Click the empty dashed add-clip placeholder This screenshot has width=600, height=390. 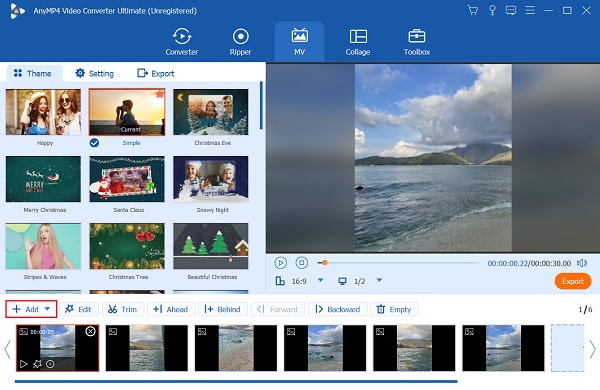point(567,348)
